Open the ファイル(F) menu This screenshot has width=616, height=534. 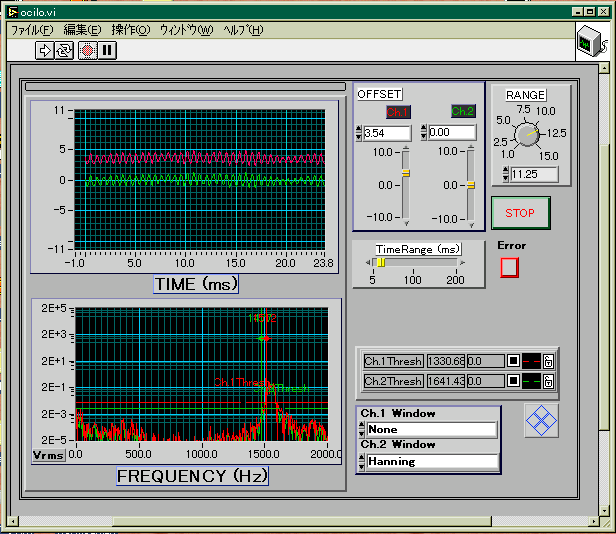pyautogui.click(x=31, y=30)
